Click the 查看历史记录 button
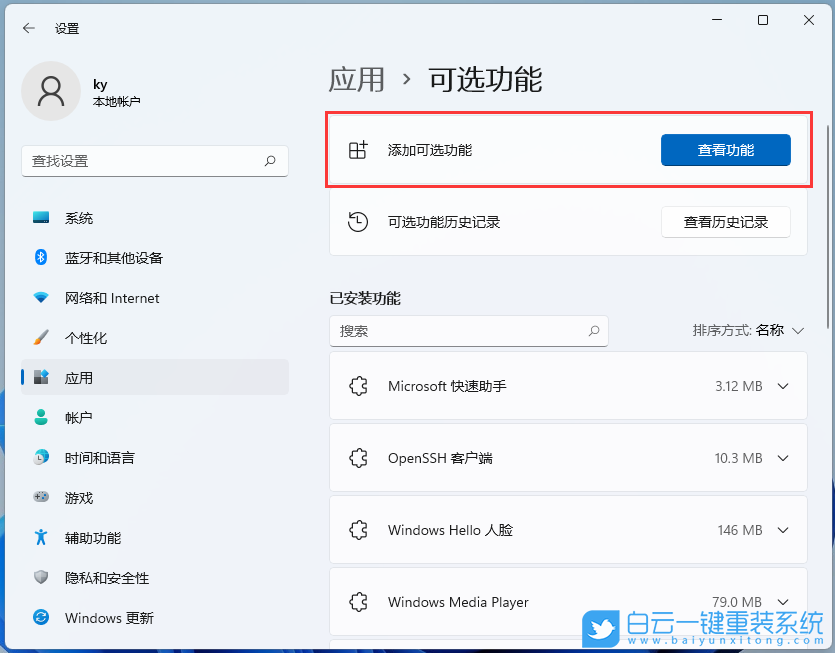835x653 pixels. pos(726,222)
